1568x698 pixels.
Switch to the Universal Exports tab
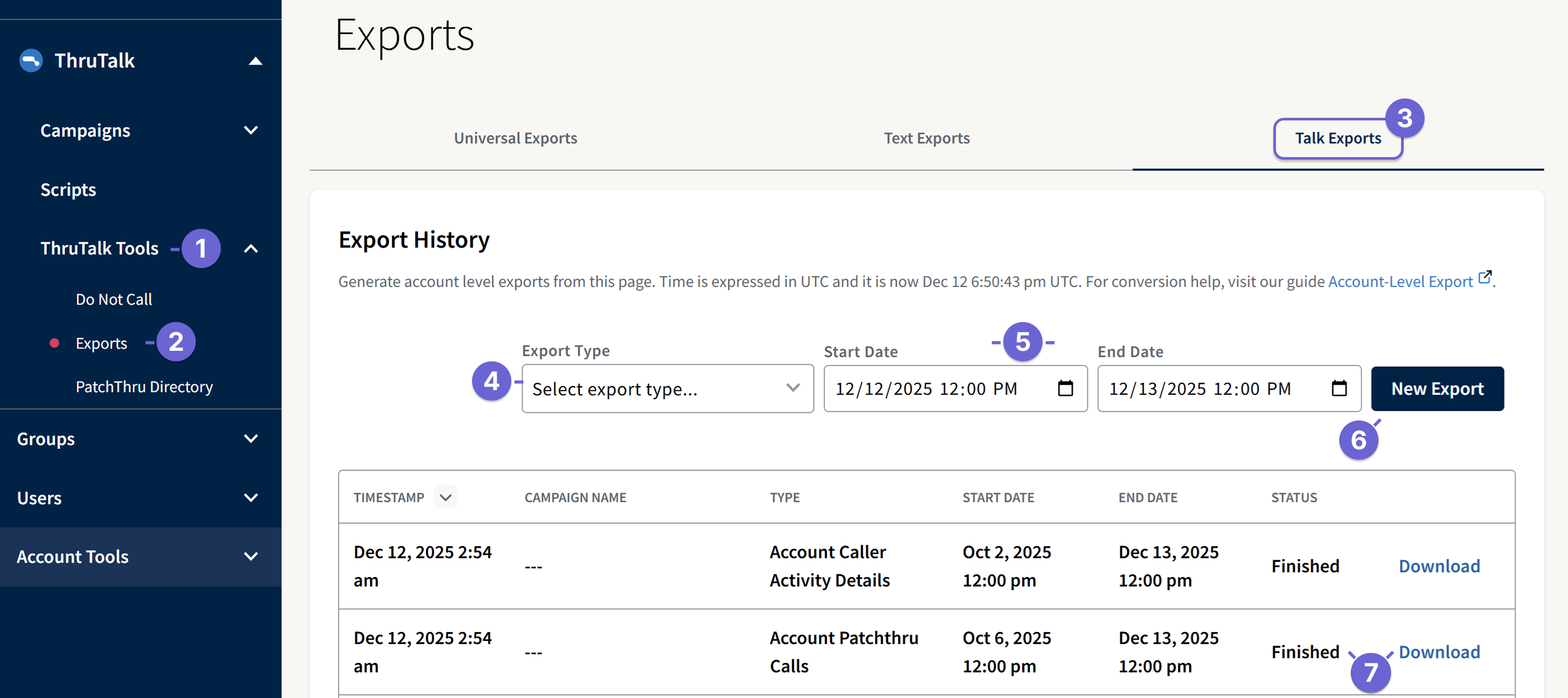pyautogui.click(x=515, y=138)
